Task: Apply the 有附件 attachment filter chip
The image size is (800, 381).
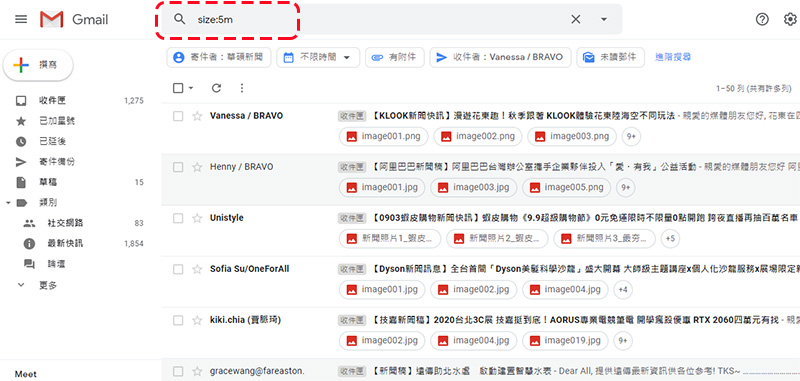Action: pyautogui.click(x=394, y=58)
